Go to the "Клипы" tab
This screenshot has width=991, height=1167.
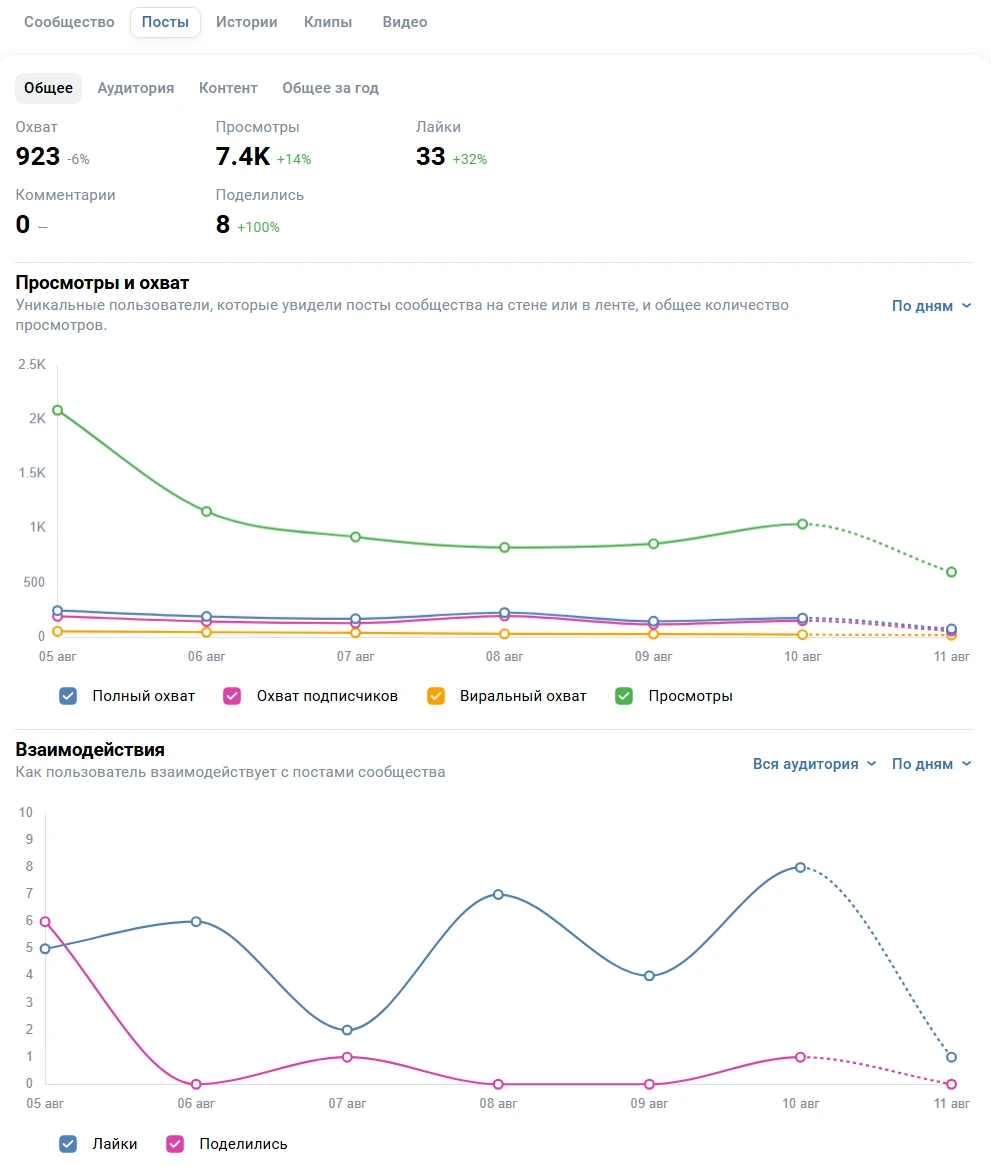click(328, 22)
